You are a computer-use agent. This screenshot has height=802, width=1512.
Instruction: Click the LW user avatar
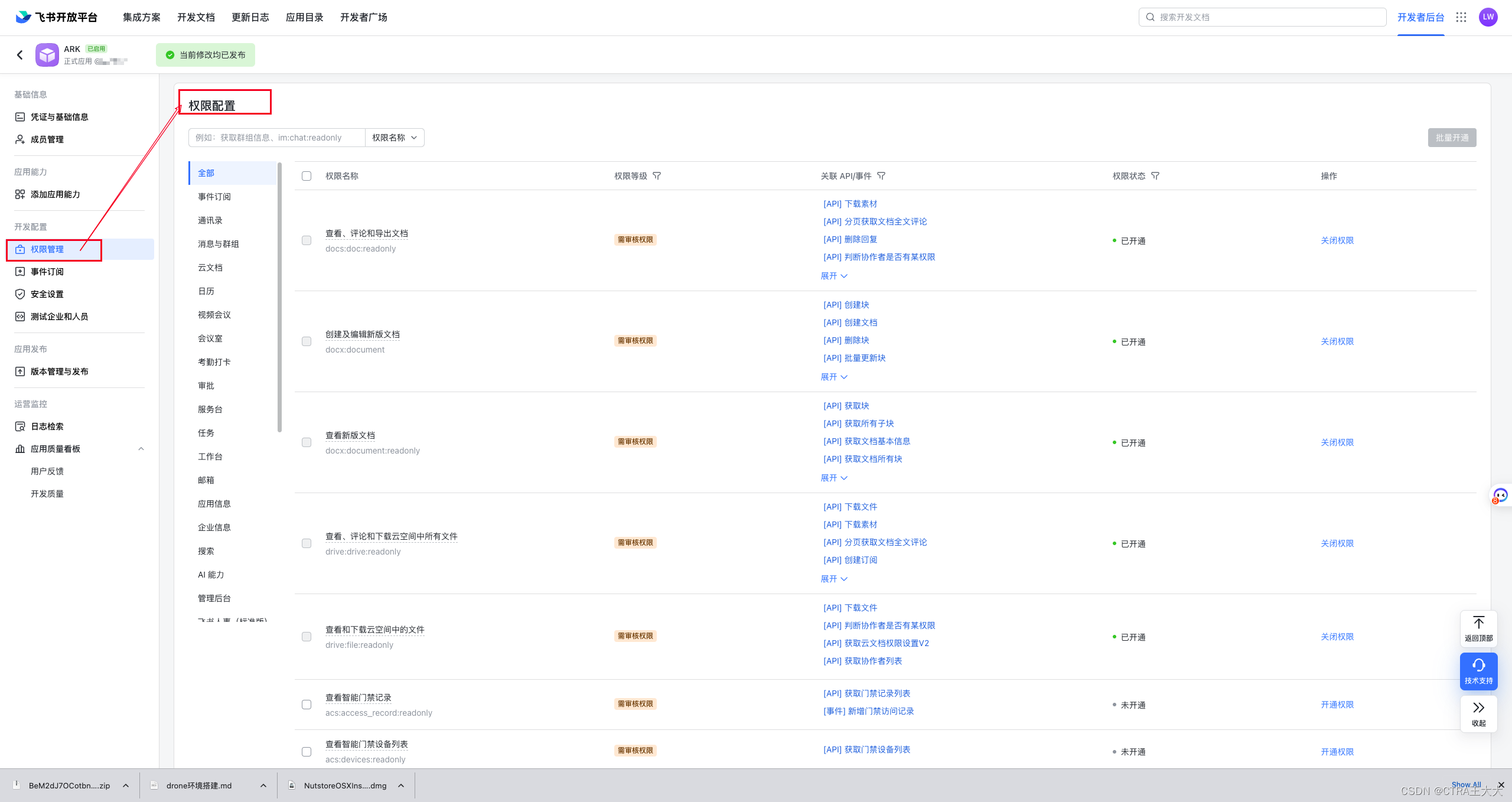click(x=1488, y=17)
